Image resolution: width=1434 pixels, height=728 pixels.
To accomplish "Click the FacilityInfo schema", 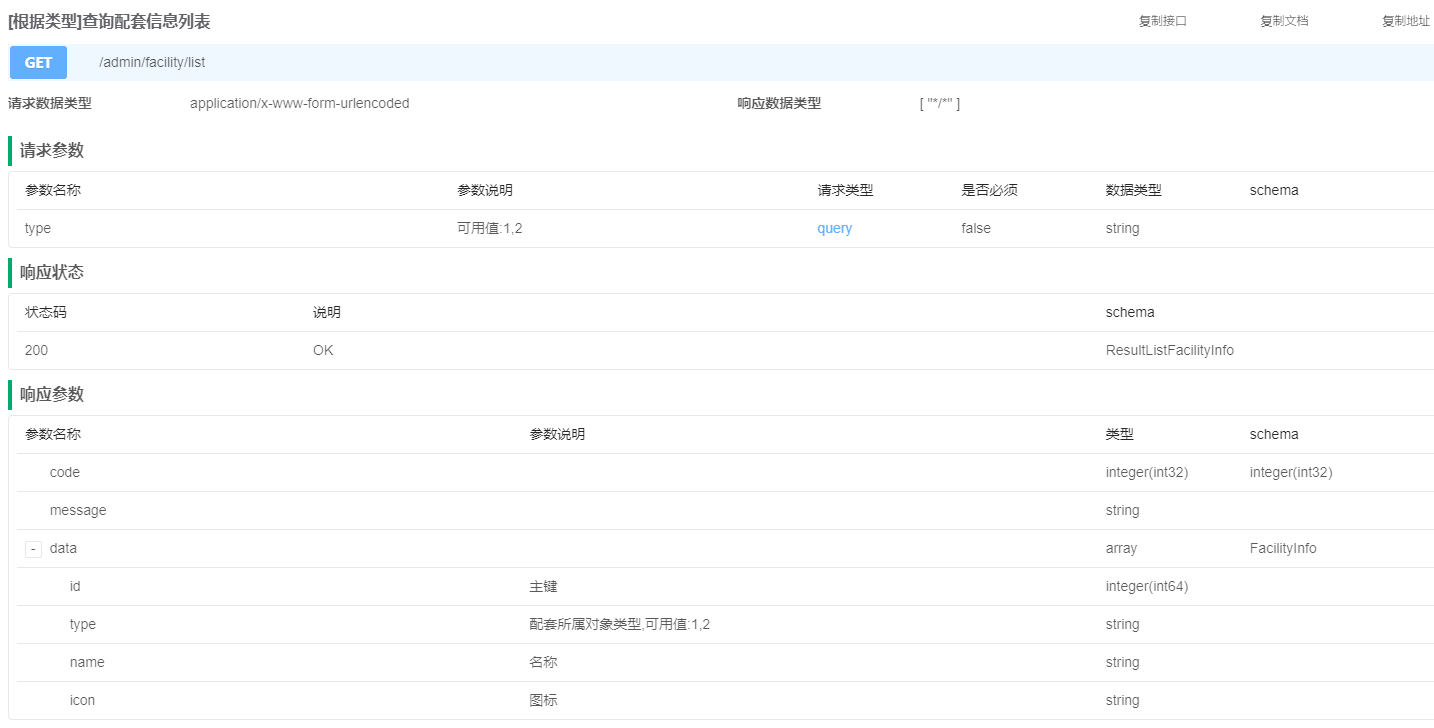I will tap(1283, 548).
